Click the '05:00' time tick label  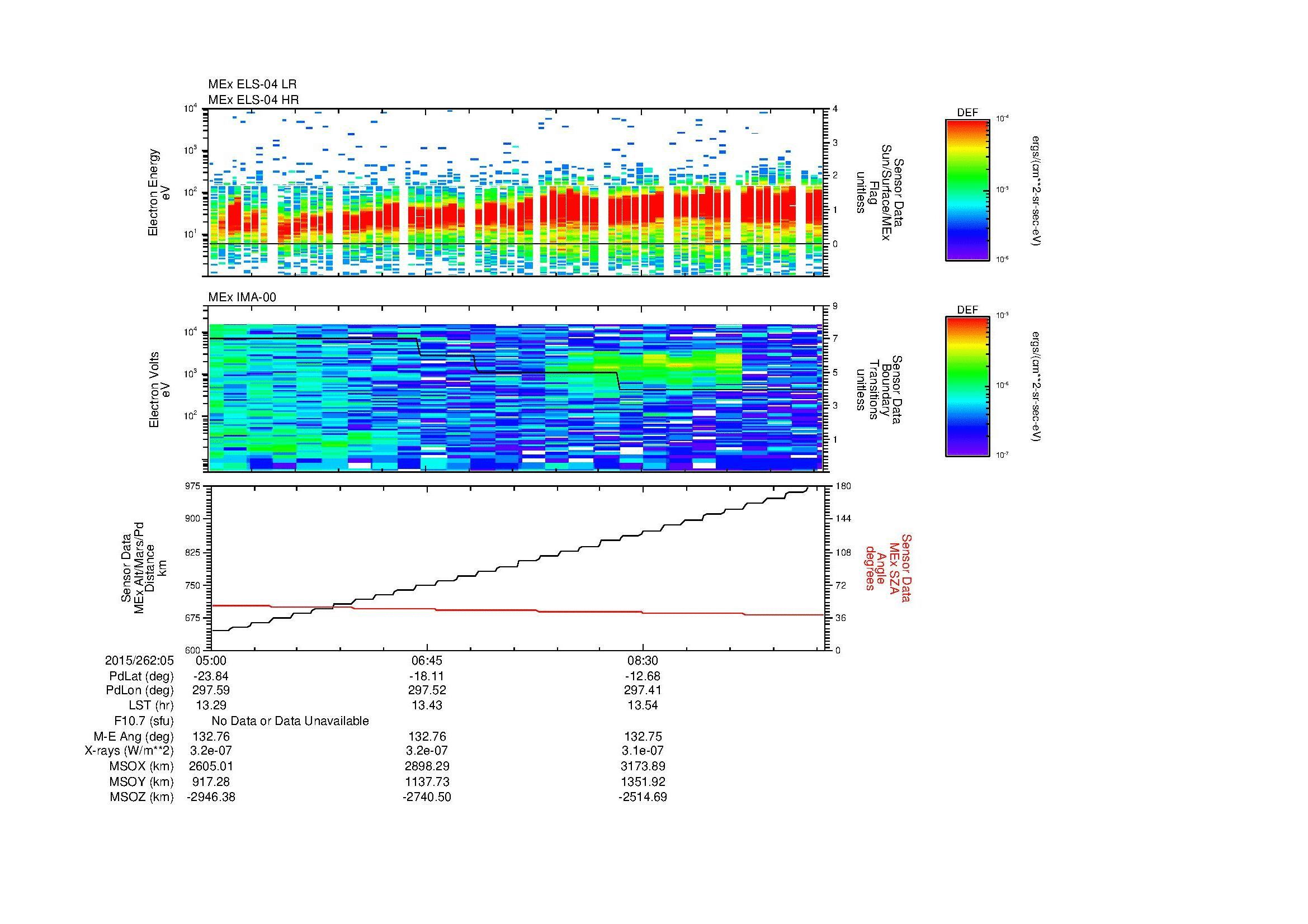pos(211,660)
